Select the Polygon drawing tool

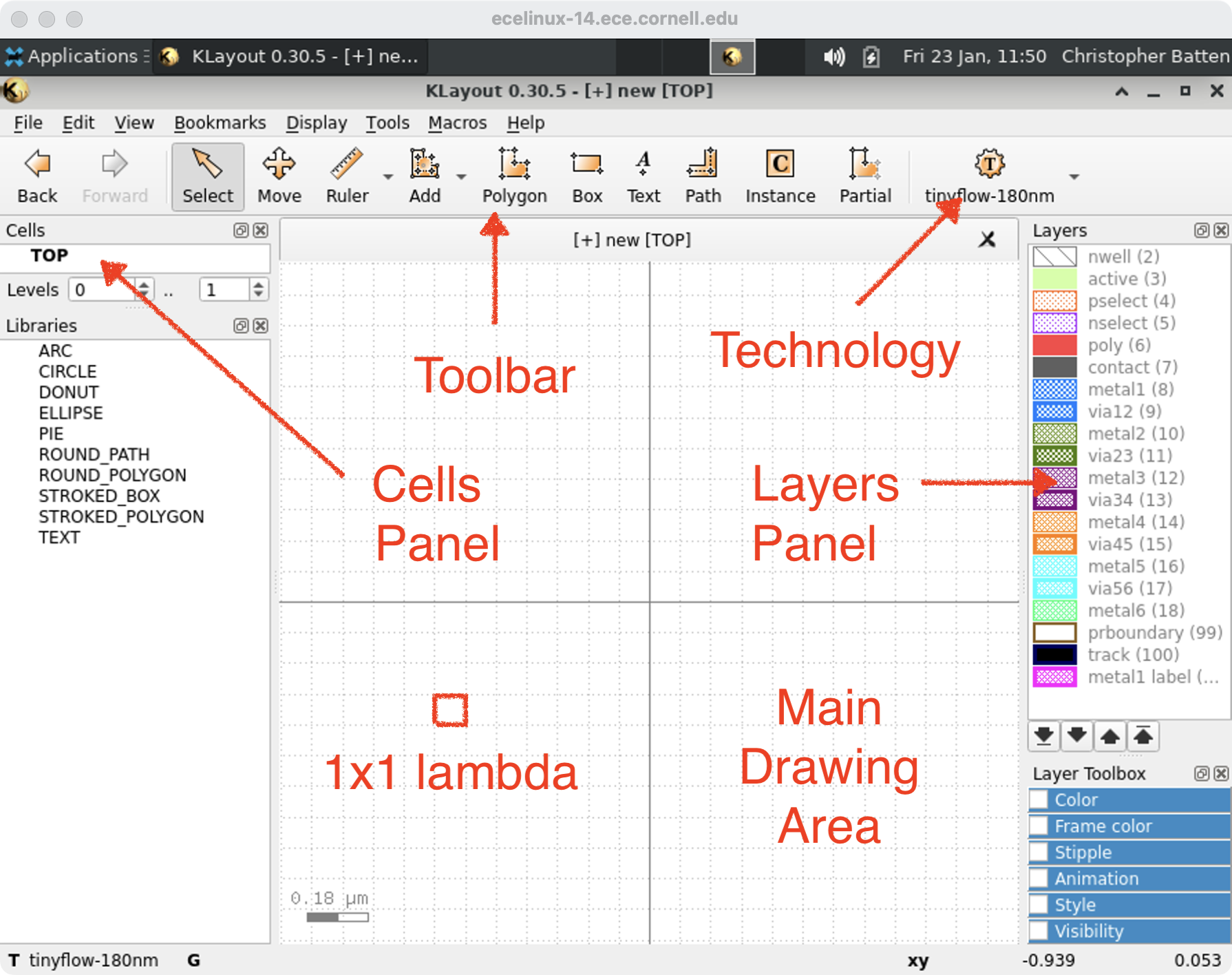tap(513, 176)
